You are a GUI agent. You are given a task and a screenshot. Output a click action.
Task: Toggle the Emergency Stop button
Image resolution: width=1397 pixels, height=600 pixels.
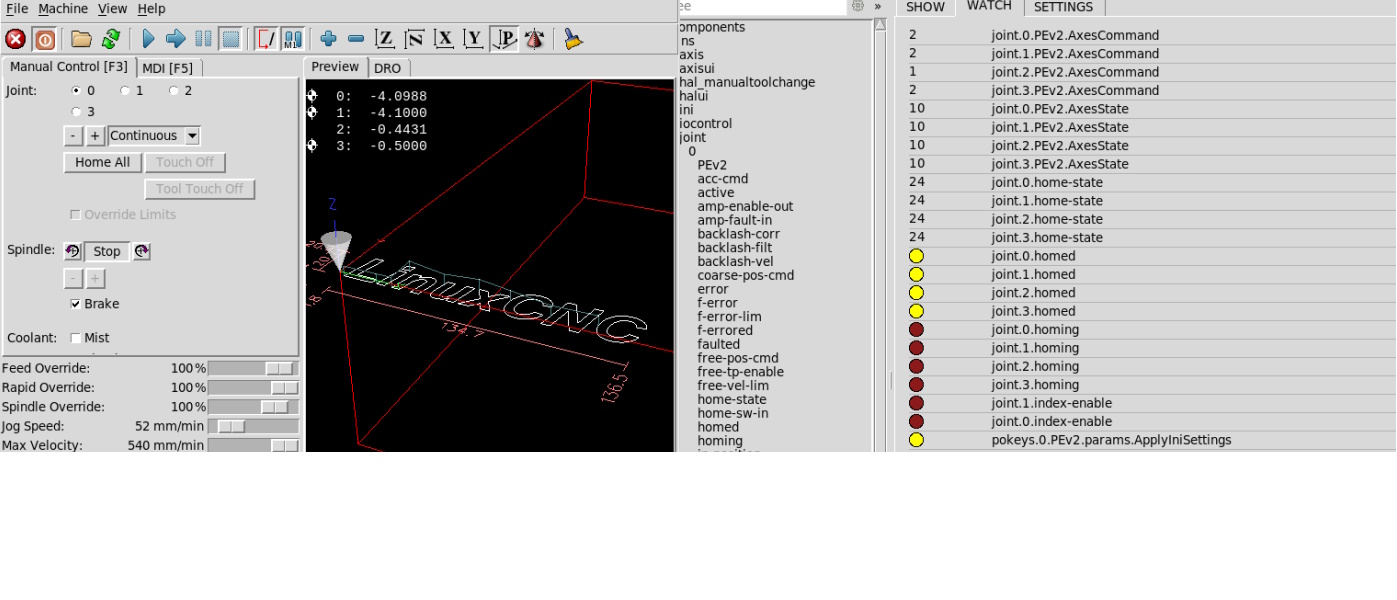tap(16, 39)
